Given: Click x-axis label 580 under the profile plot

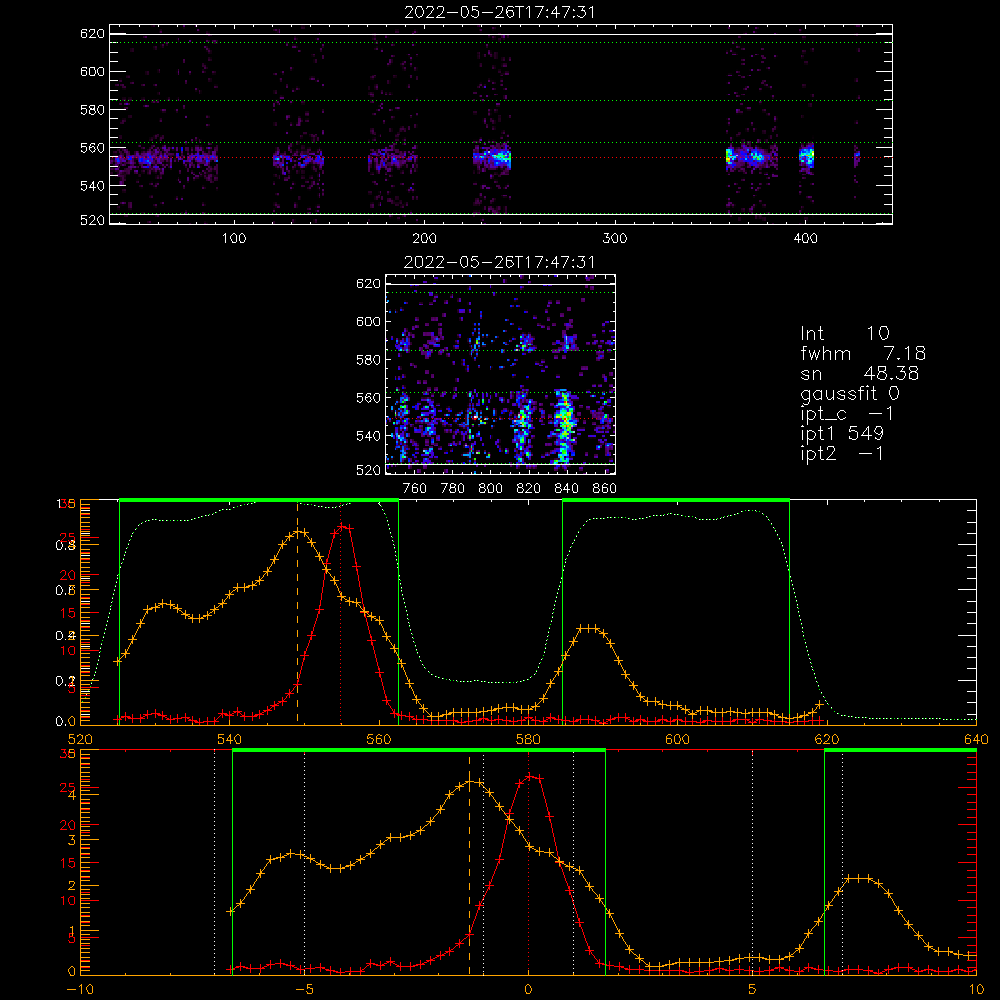Looking at the screenshot, I should pos(528,739).
